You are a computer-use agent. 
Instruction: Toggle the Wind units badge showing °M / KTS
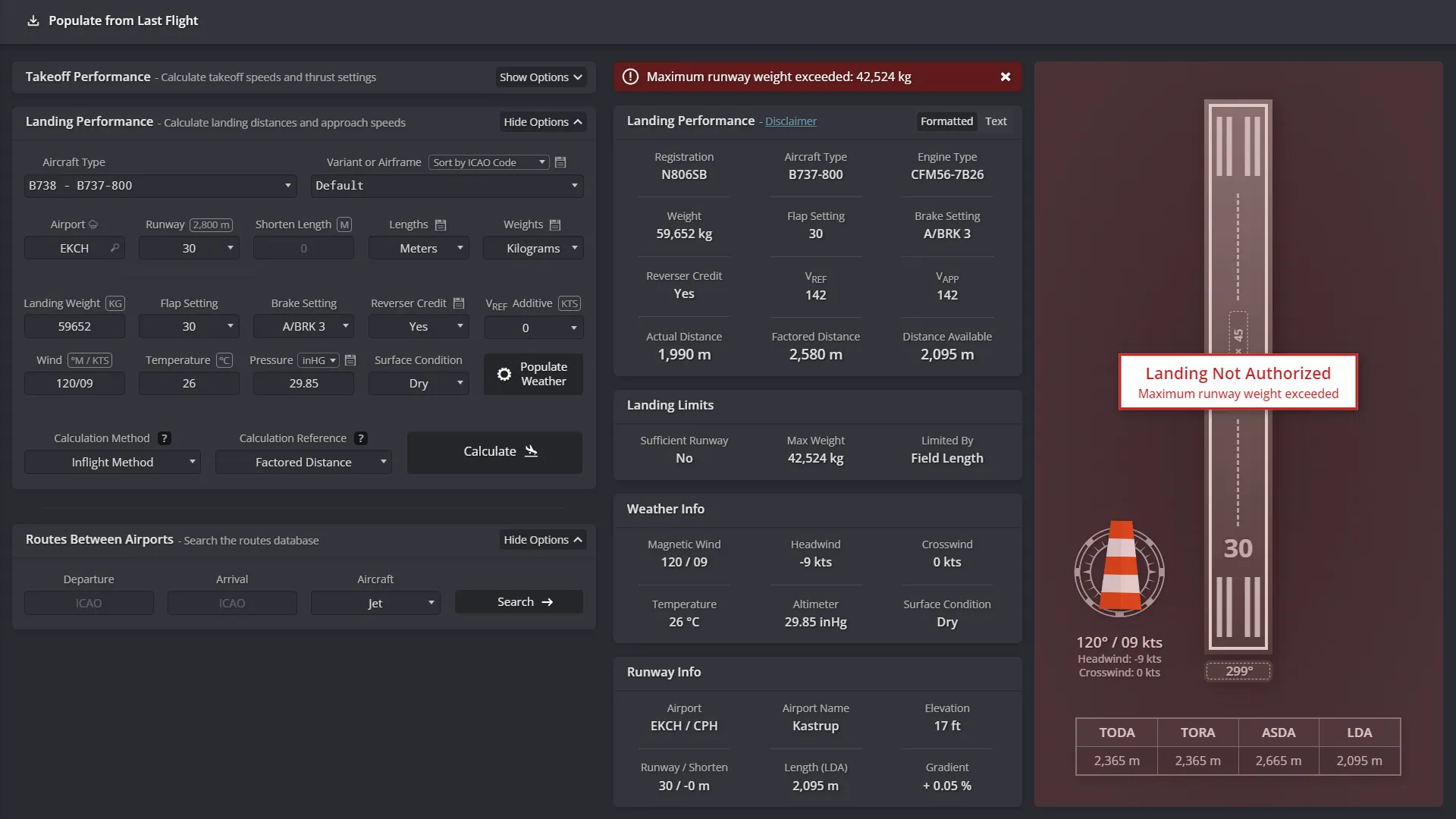(89, 360)
